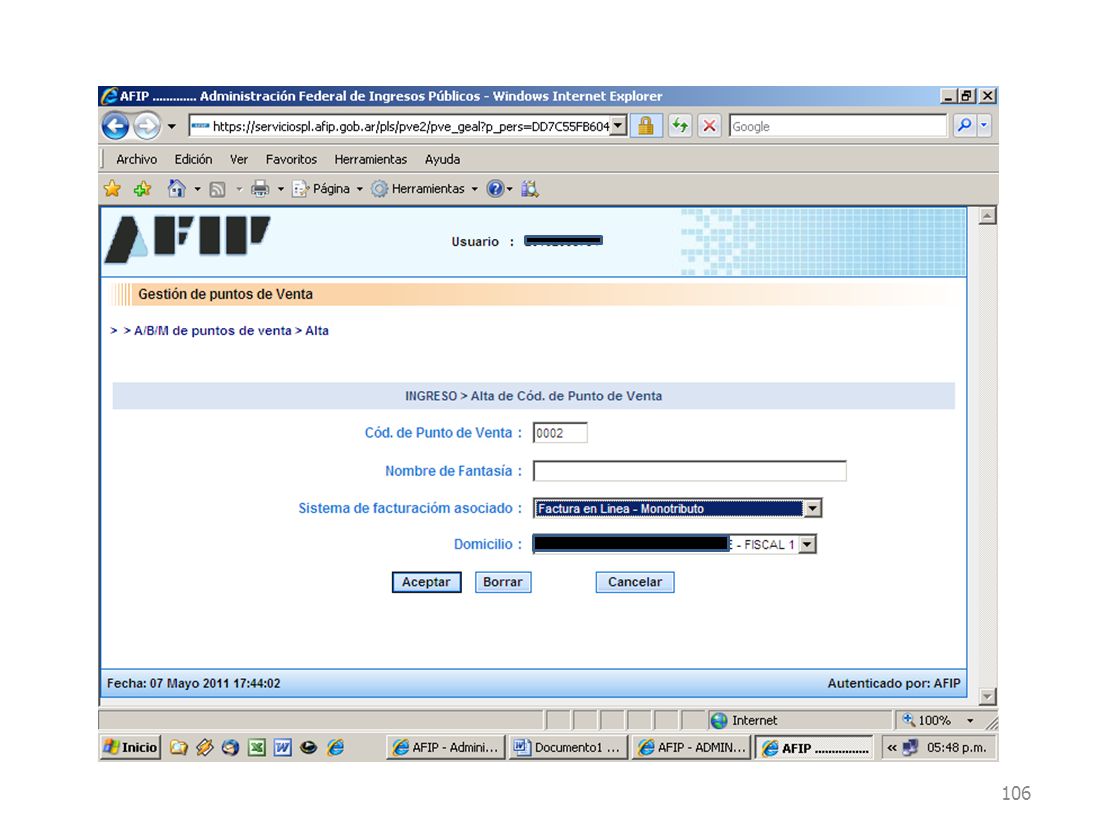Screen dimensions: 1096x831
Task: Open the recent pages dropdown beside Forward
Action: tap(172, 127)
